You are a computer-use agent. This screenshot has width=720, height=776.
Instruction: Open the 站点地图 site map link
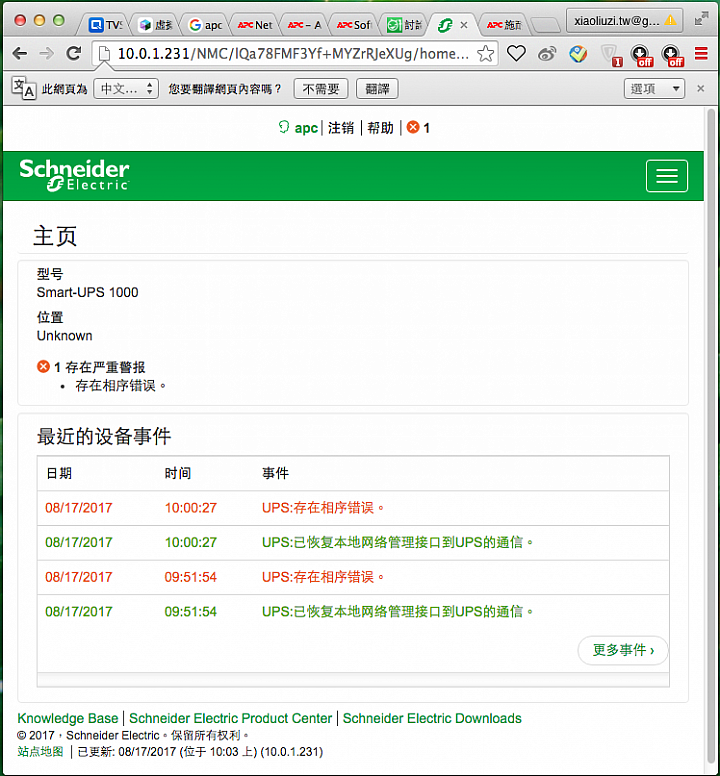pyautogui.click(x=40, y=751)
